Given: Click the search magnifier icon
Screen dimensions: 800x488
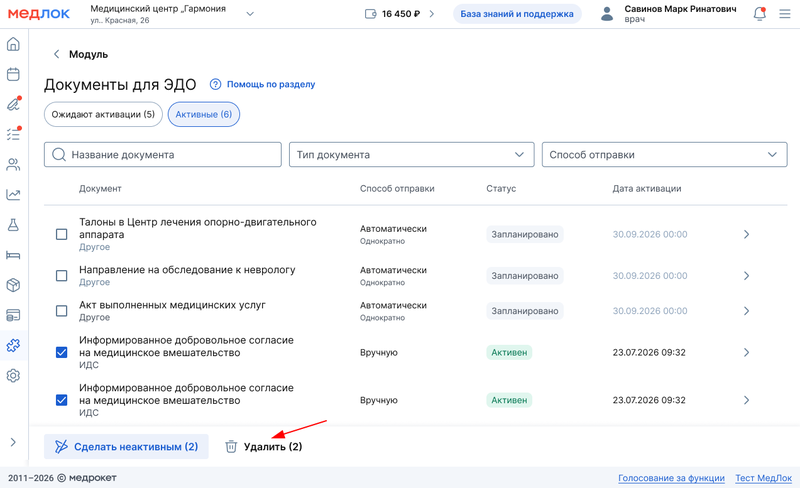Looking at the screenshot, I should click(59, 155).
